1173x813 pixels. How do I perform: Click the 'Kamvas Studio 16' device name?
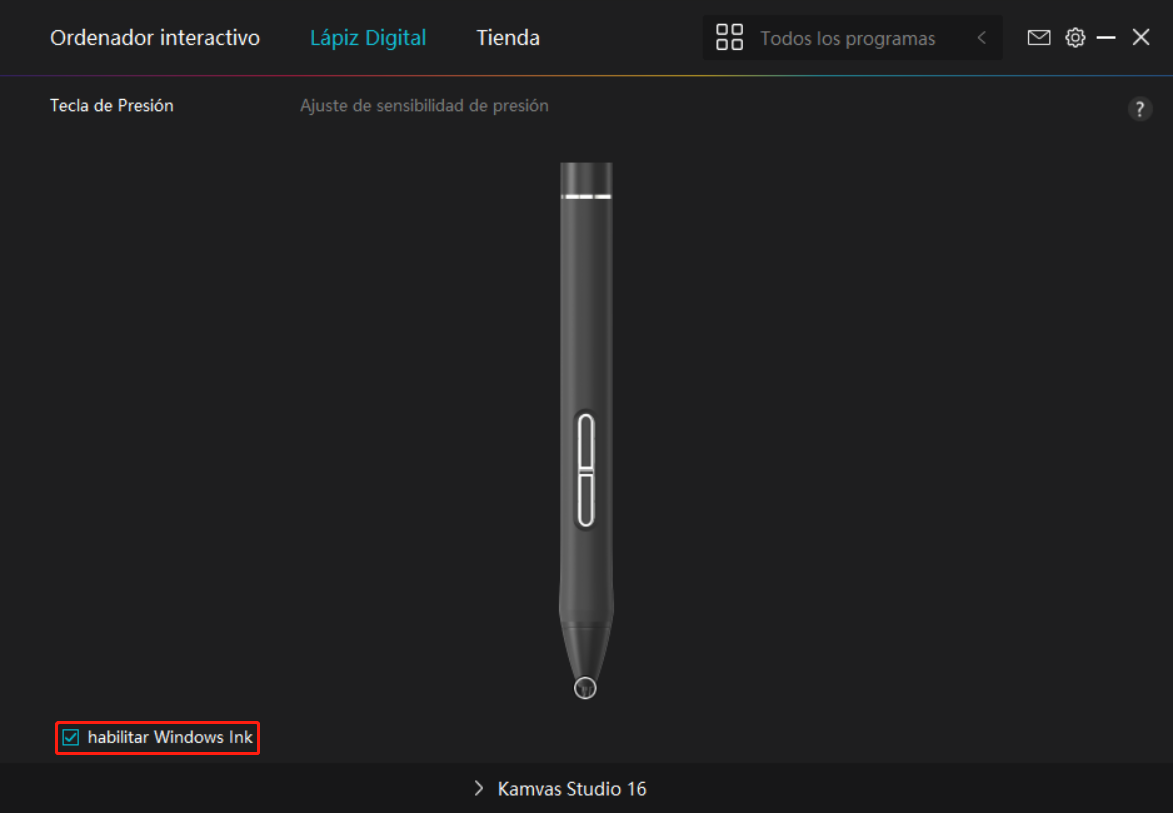(x=572, y=789)
